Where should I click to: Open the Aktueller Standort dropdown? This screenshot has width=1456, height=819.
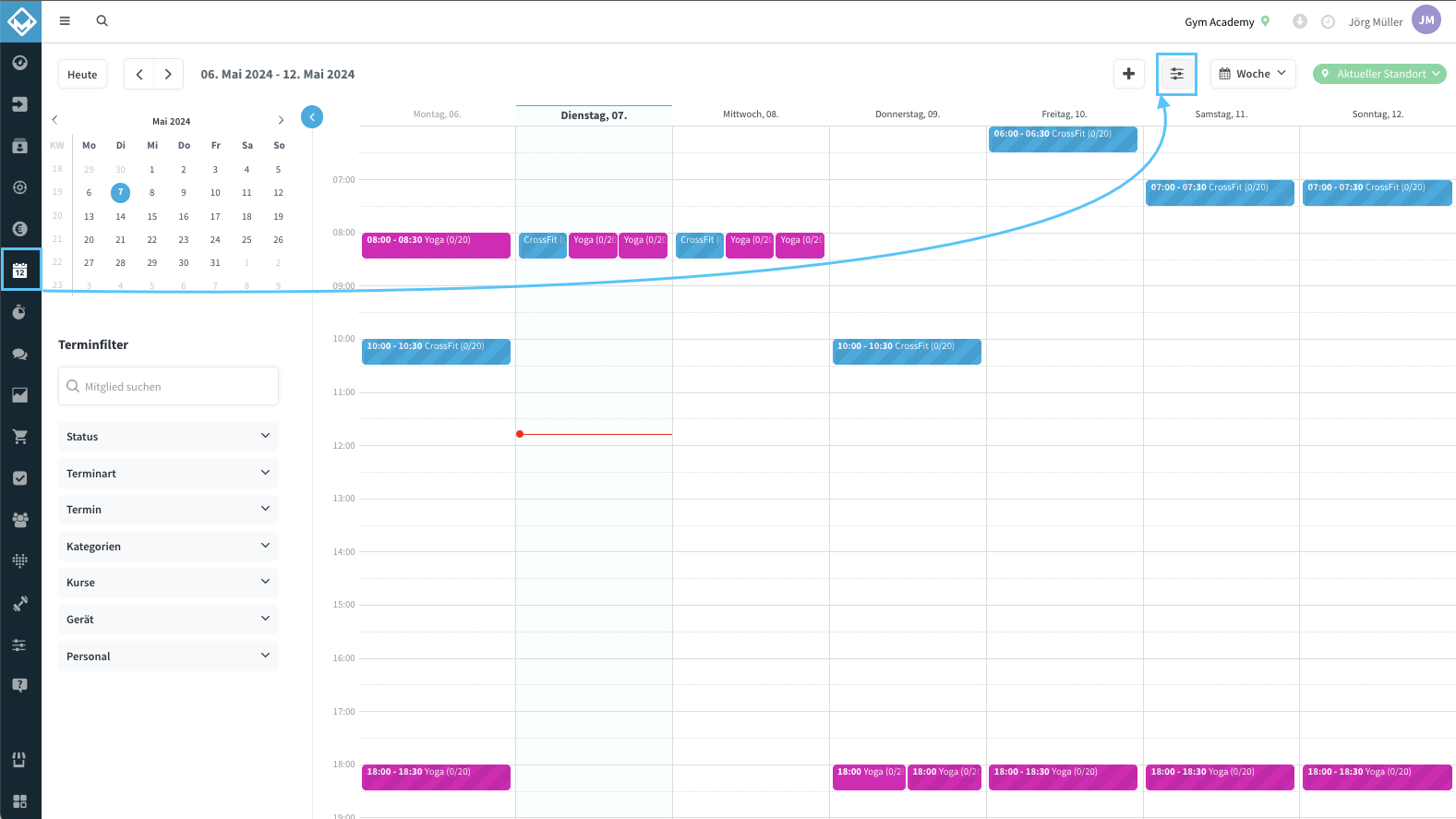[1379, 74]
